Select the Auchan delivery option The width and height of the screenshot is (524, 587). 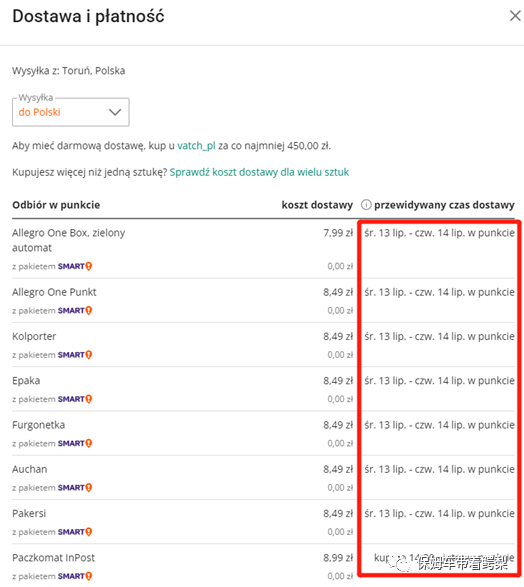pos(263,477)
